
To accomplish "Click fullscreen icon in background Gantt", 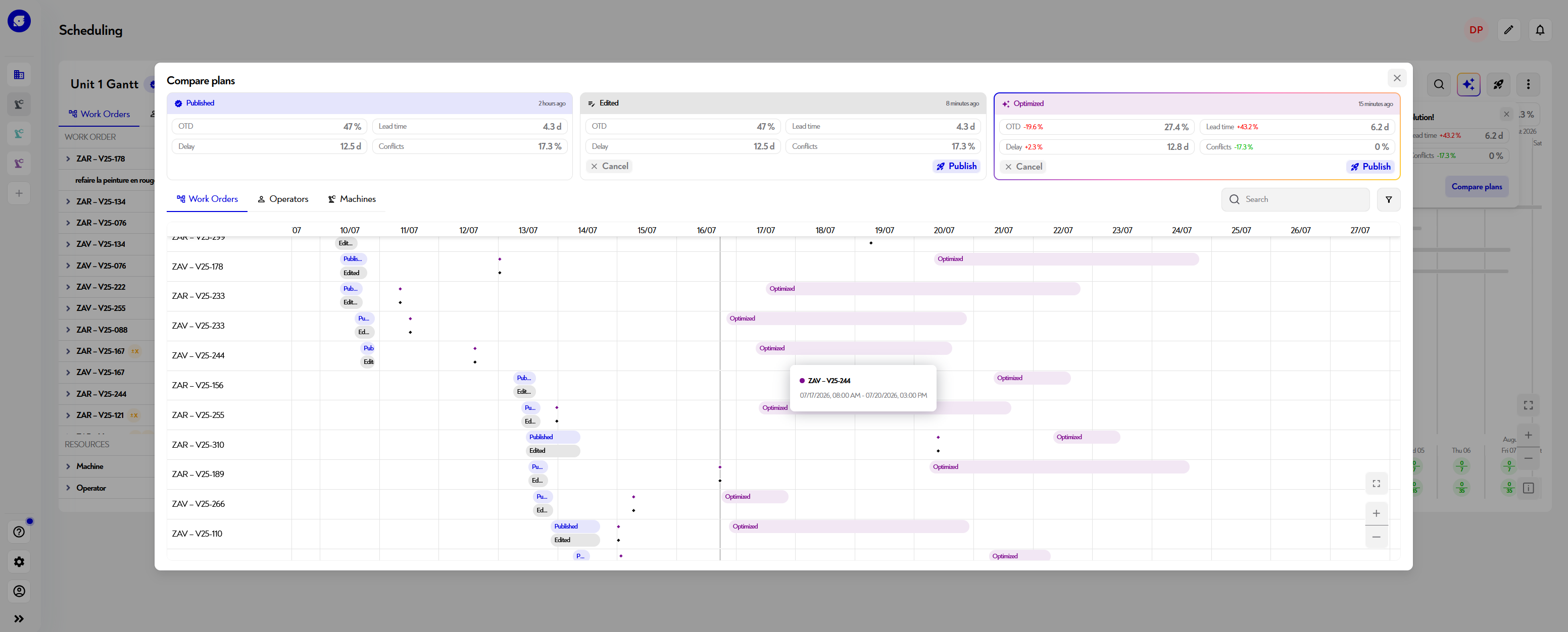I will (x=1529, y=405).
